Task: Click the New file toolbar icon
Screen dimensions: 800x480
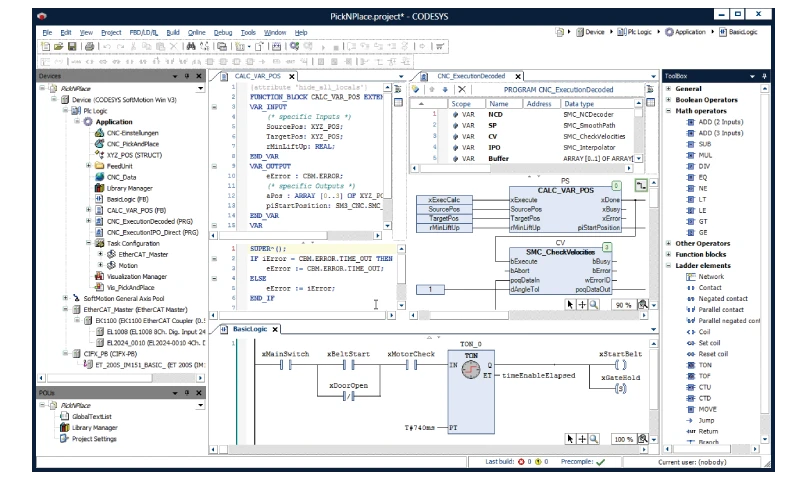Action: pyautogui.click(x=45, y=46)
